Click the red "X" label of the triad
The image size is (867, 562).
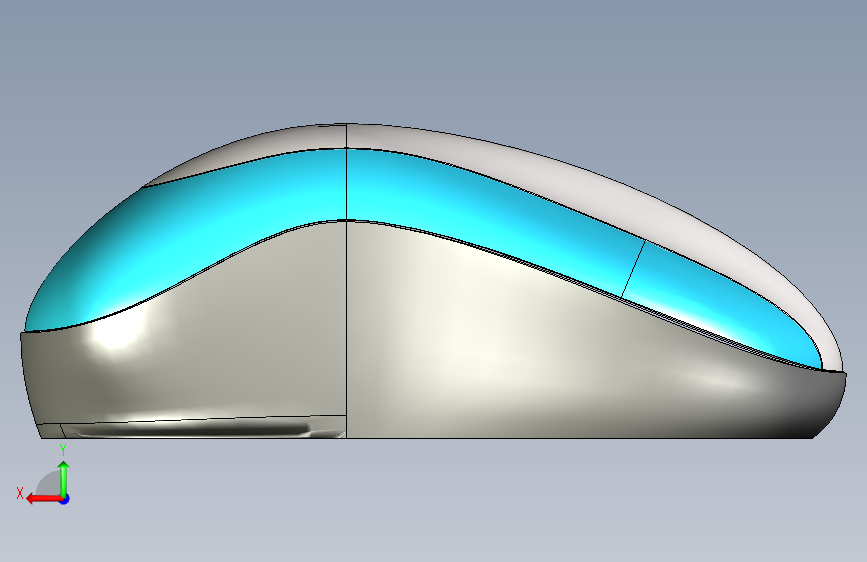pyautogui.click(x=20, y=493)
